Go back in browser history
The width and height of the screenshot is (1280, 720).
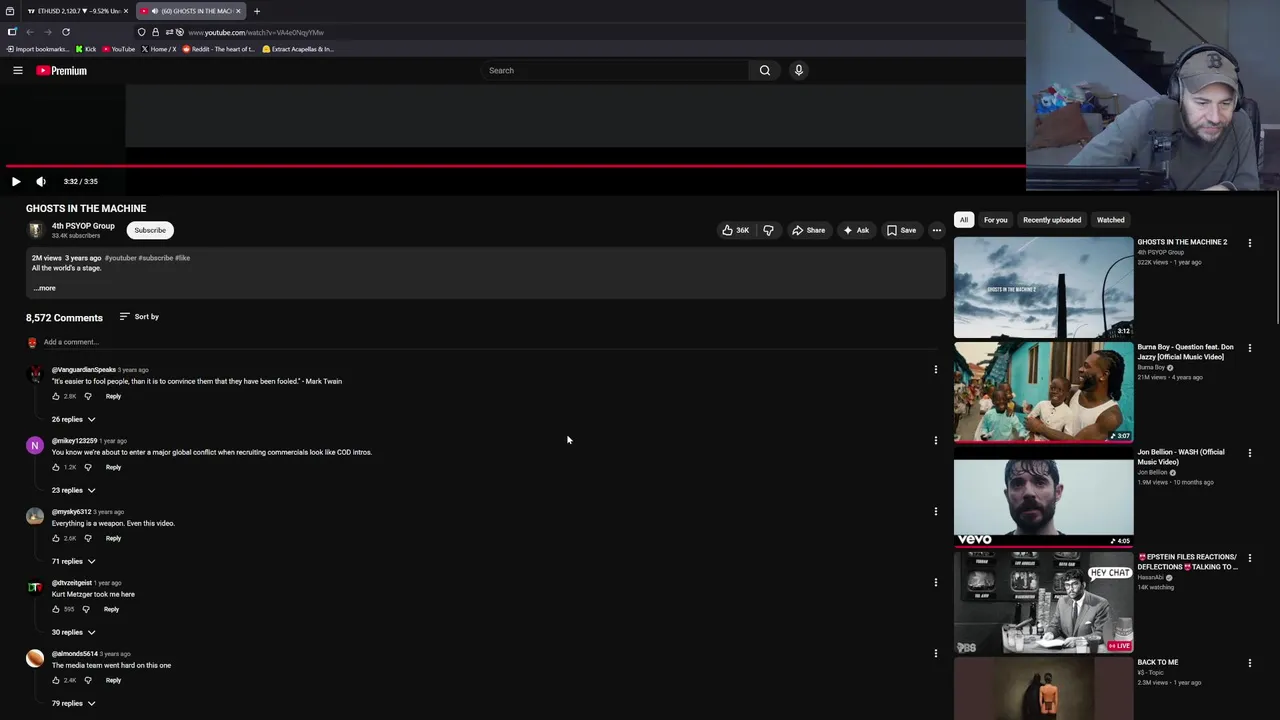click(30, 32)
